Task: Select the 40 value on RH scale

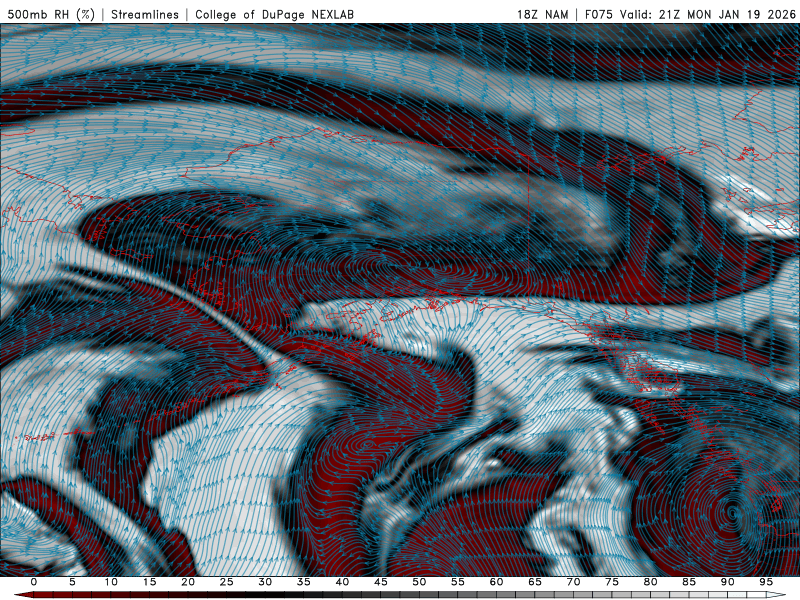Action: point(342,582)
